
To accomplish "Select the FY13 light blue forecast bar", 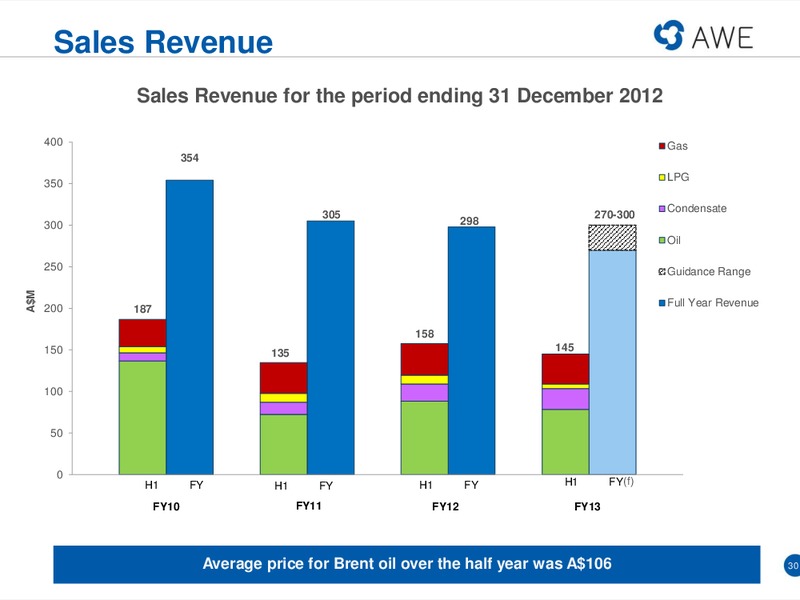I will (x=612, y=362).
